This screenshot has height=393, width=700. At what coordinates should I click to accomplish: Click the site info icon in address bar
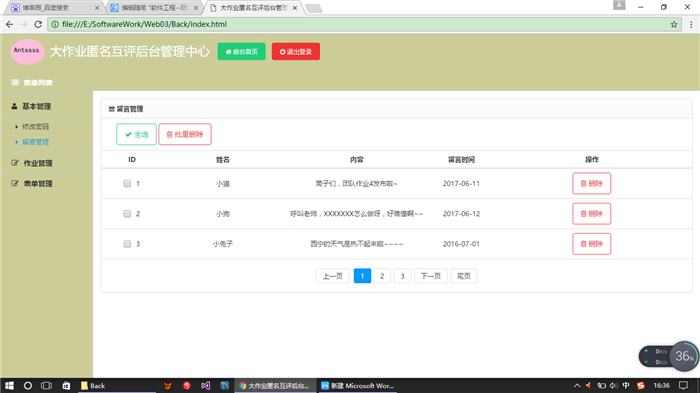pos(55,24)
